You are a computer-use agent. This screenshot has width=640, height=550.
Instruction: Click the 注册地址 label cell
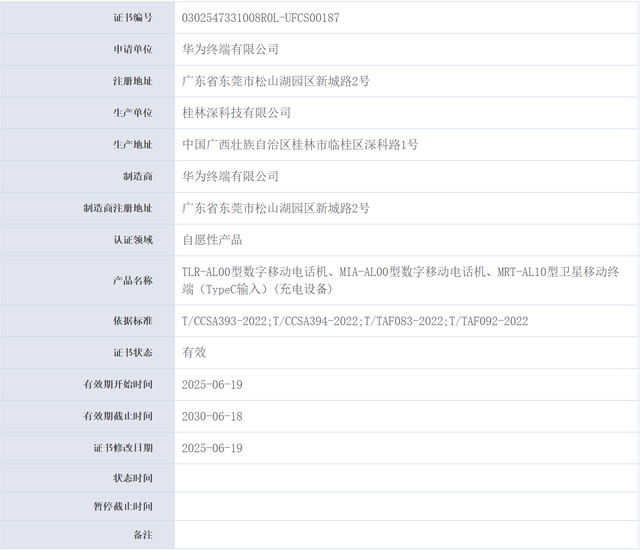(87, 81)
